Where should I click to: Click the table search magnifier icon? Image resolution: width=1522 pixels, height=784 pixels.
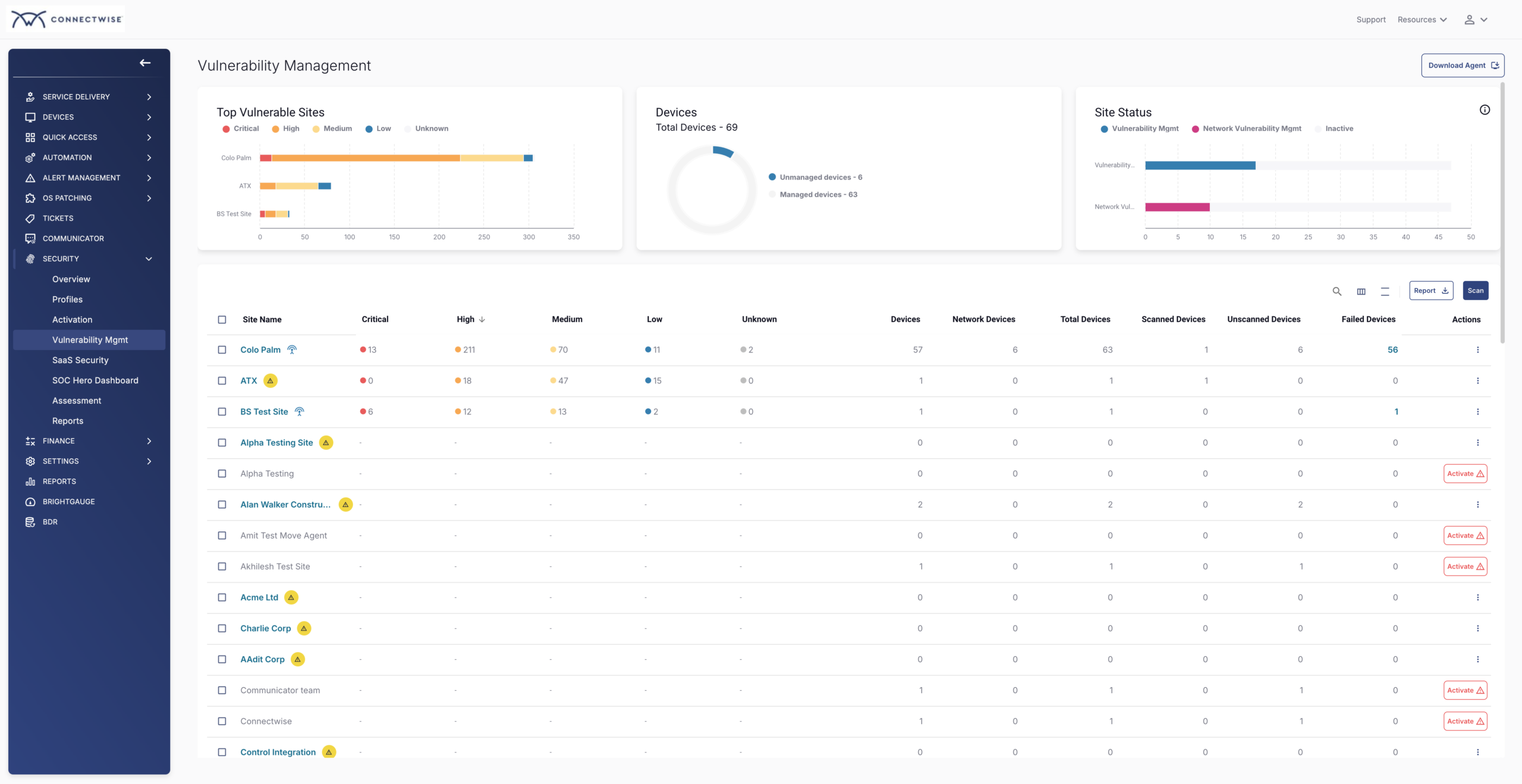(x=1337, y=291)
